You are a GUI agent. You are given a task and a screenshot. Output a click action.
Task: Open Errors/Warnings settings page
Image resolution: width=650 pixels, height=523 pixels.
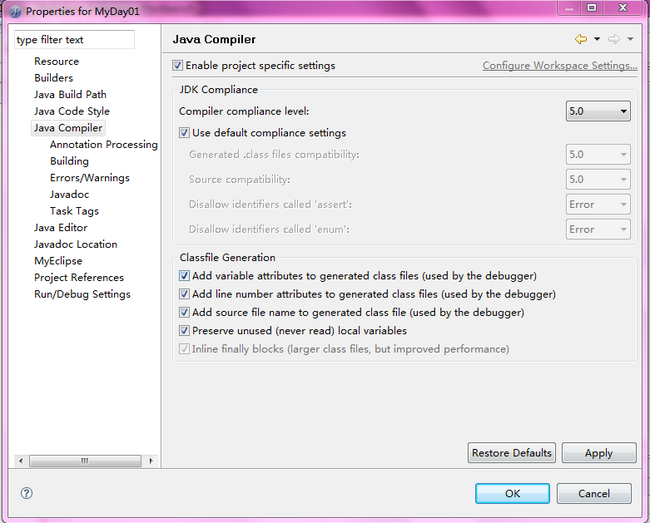(90, 177)
